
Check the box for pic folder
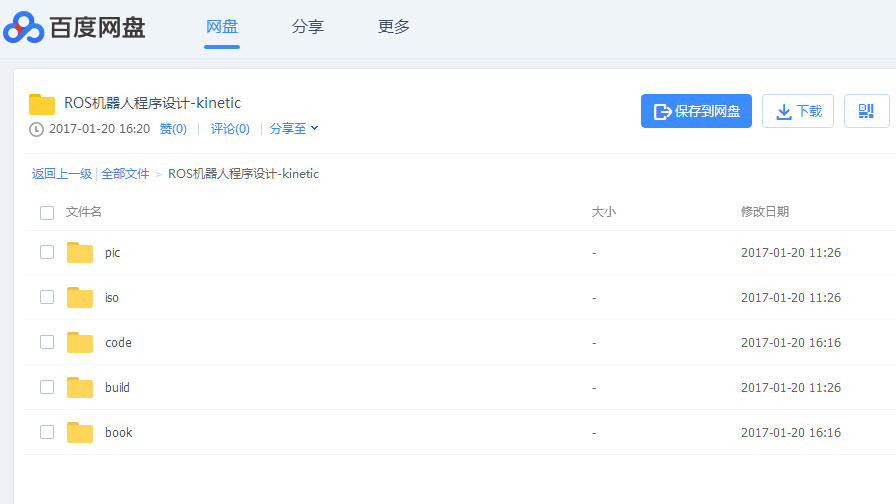pyautogui.click(x=47, y=252)
